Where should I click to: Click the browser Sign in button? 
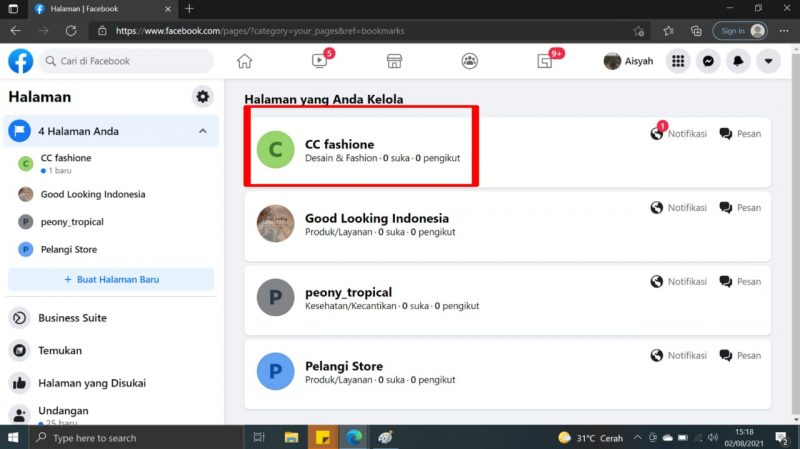[740, 31]
